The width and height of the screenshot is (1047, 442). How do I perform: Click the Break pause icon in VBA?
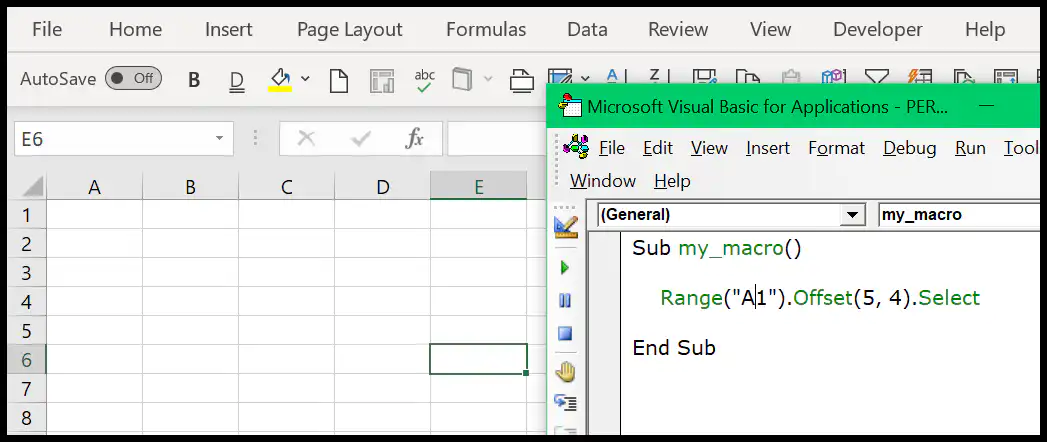click(566, 301)
